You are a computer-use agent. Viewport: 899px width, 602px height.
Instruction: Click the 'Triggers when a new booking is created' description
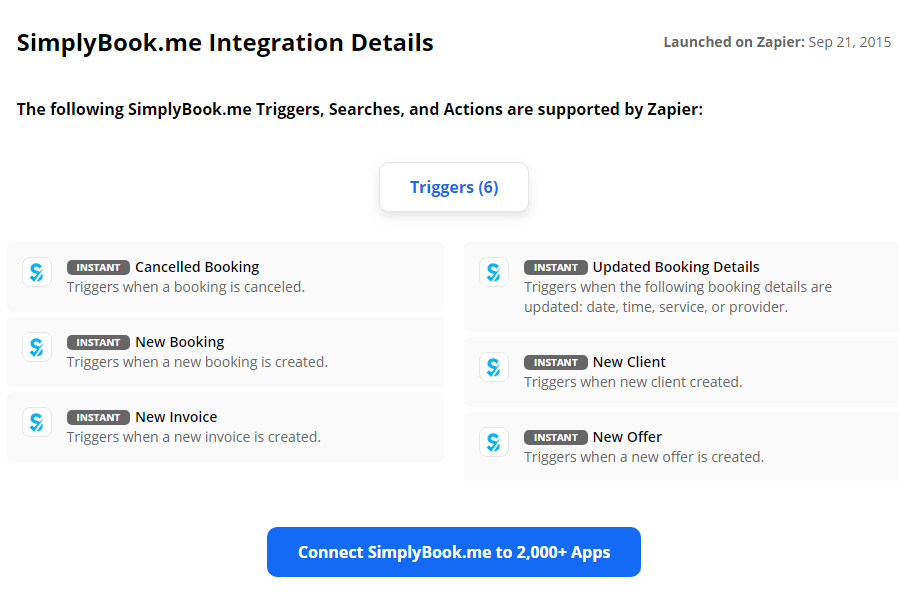(x=197, y=362)
